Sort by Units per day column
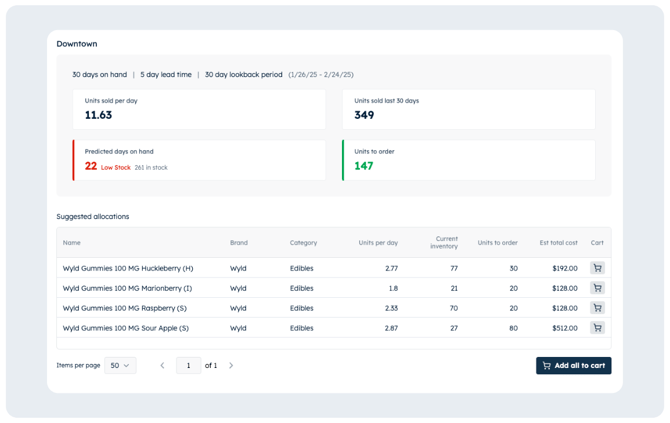The image size is (670, 423). point(378,243)
